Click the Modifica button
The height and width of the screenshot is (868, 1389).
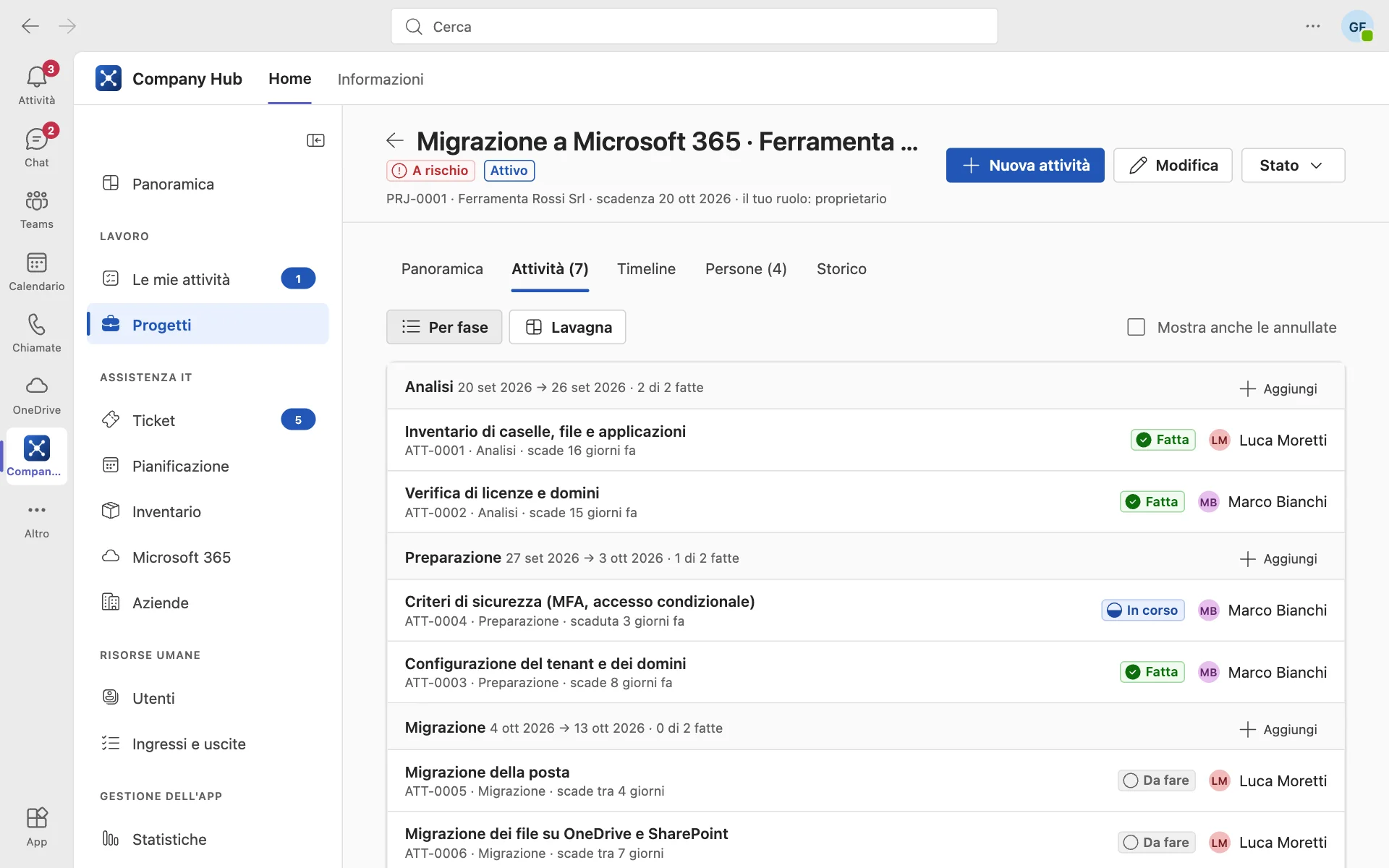coord(1173,166)
